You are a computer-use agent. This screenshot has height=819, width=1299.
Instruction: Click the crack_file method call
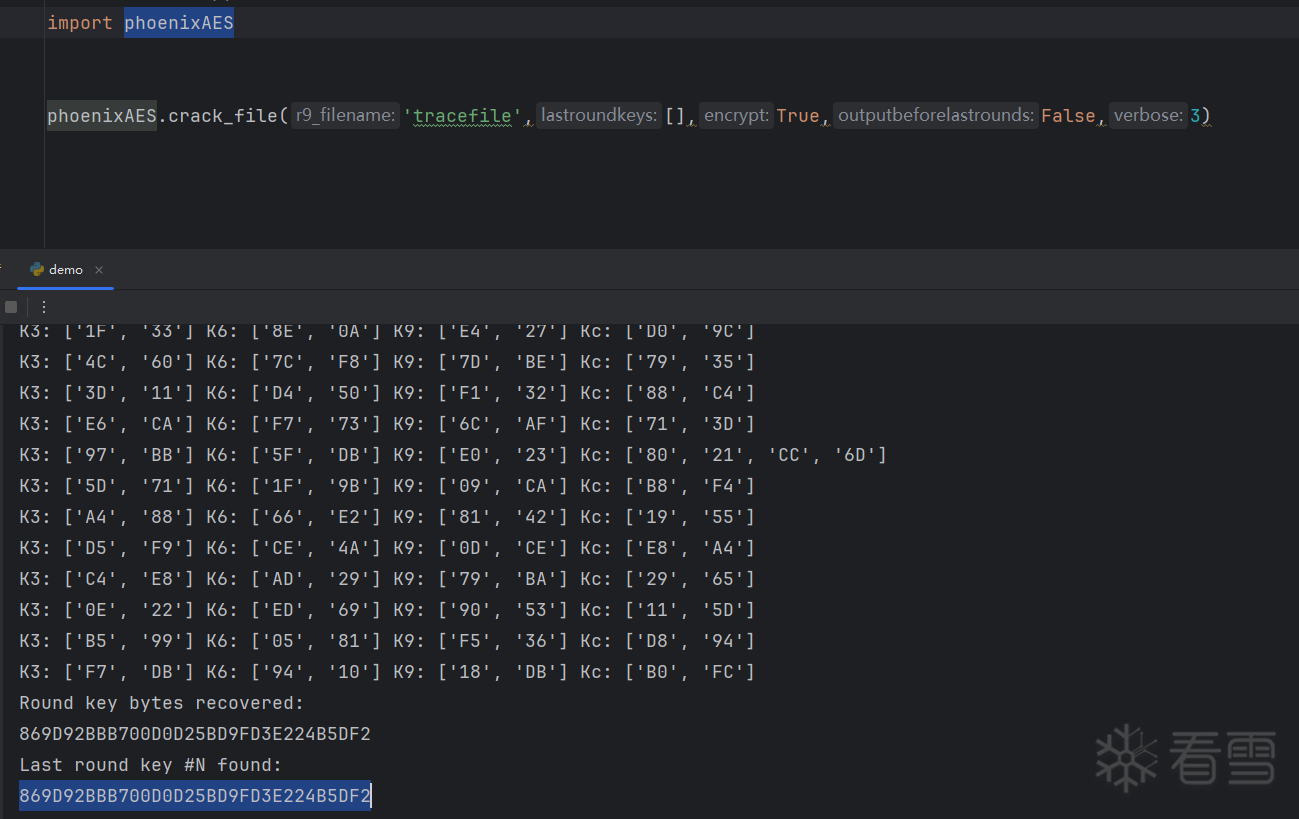[222, 116]
